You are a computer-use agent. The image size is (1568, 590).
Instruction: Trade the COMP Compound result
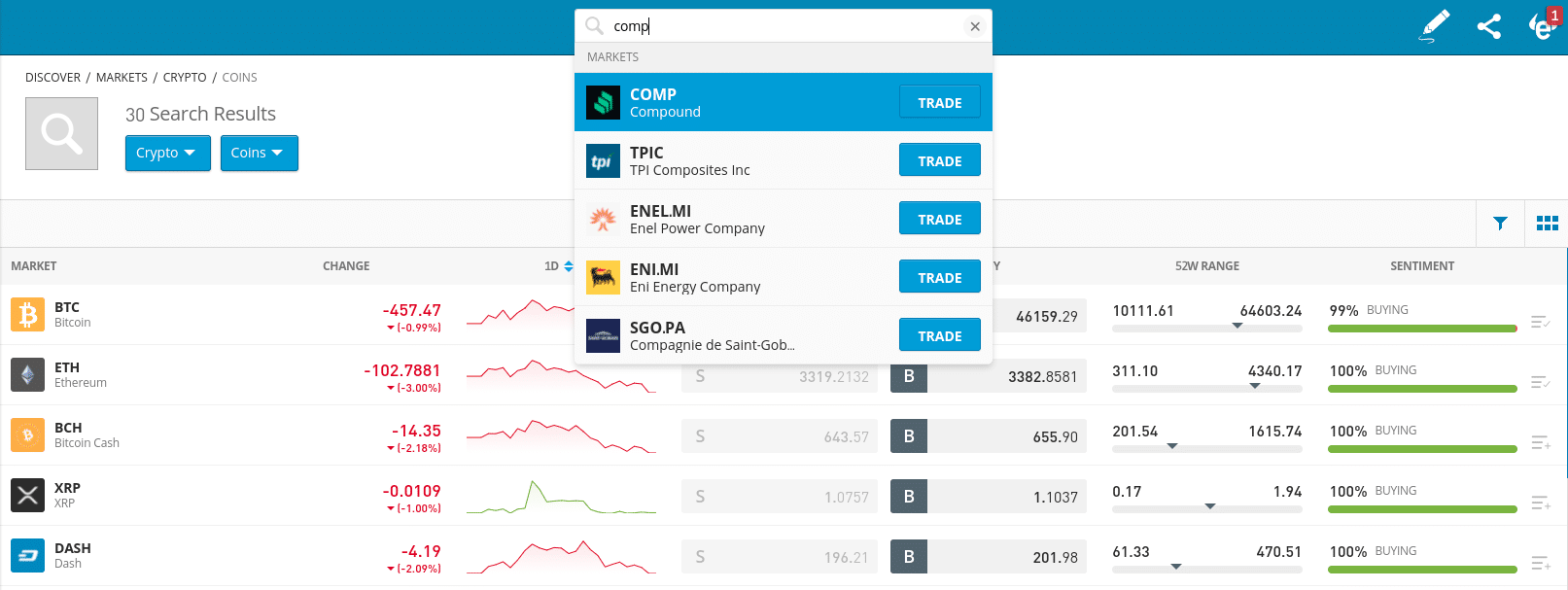939,102
